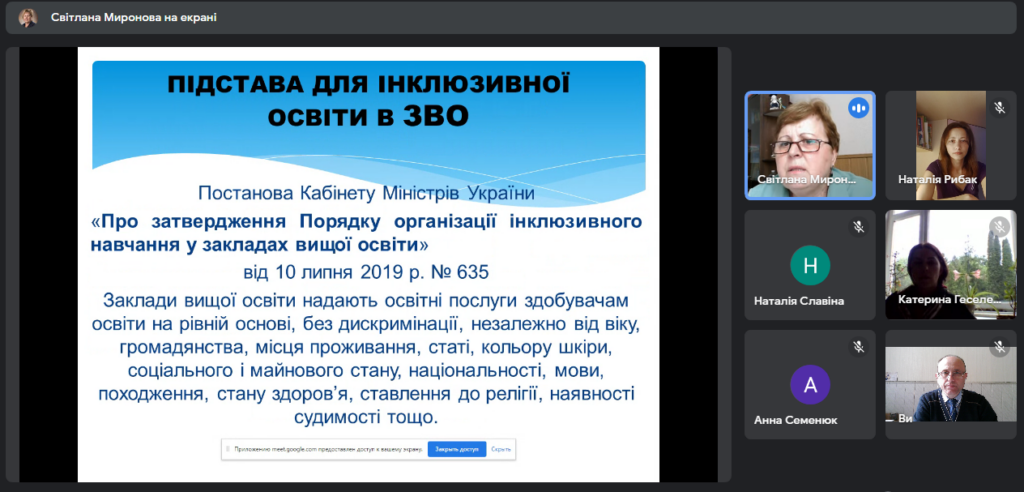Click presenter profile picture in the top bar
This screenshot has width=1024, height=492.
[28, 17]
